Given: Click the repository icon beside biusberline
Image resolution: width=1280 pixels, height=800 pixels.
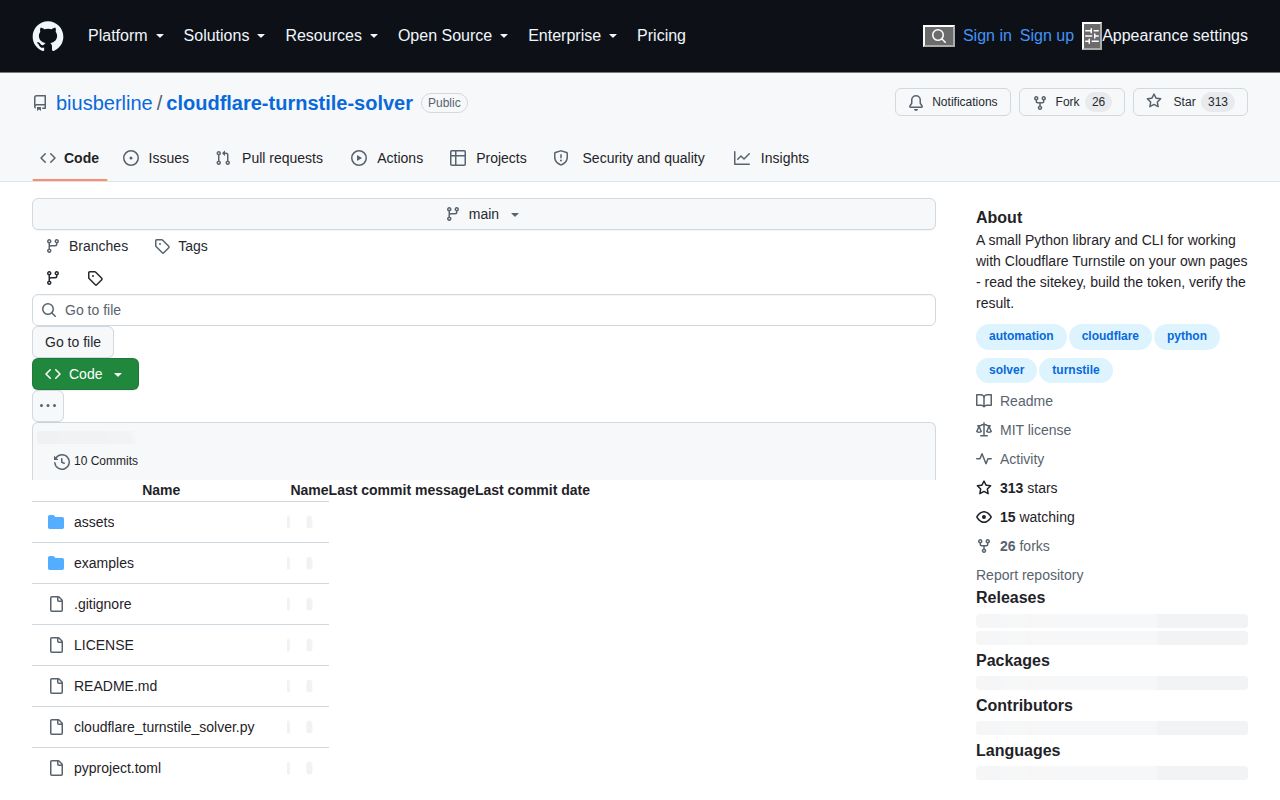Looking at the screenshot, I should point(40,103).
